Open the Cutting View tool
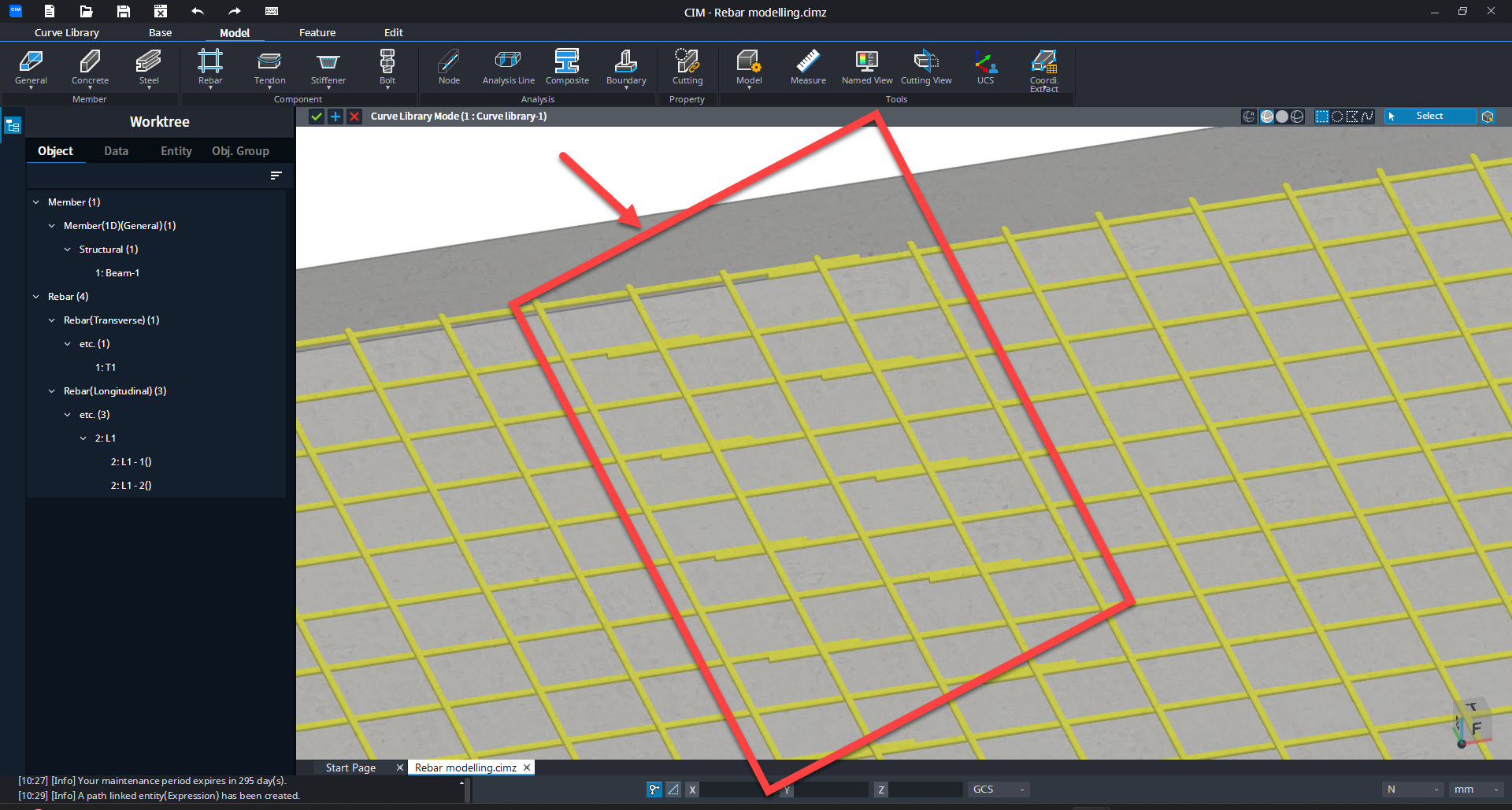The image size is (1512, 810). tap(926, 68)
